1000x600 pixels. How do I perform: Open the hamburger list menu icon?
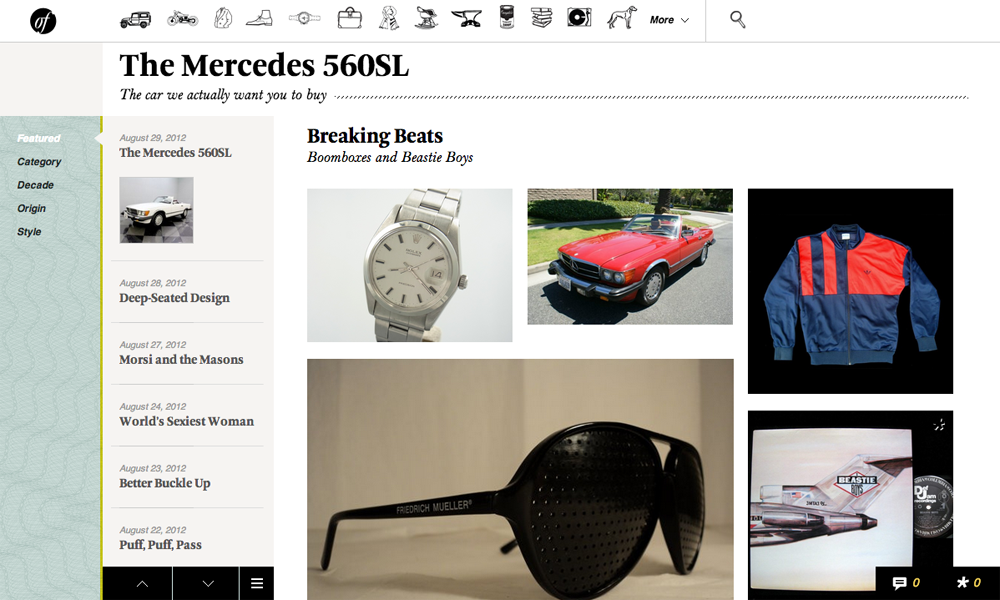[257, 583]
